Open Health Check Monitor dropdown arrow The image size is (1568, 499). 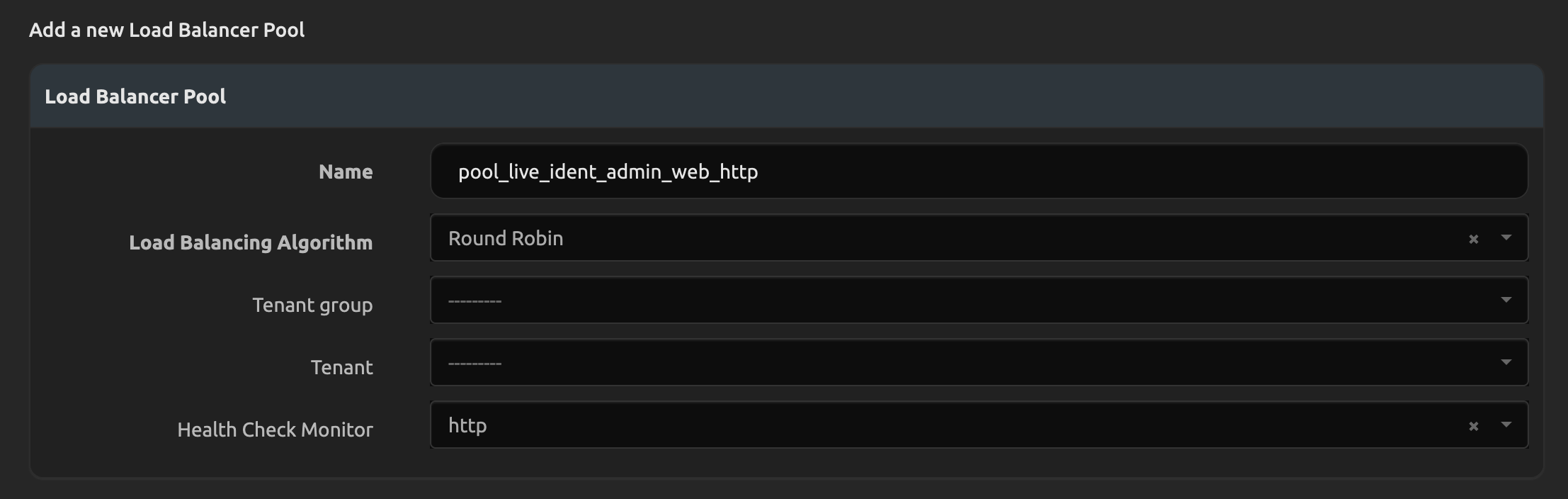(x=1506, y=425)
